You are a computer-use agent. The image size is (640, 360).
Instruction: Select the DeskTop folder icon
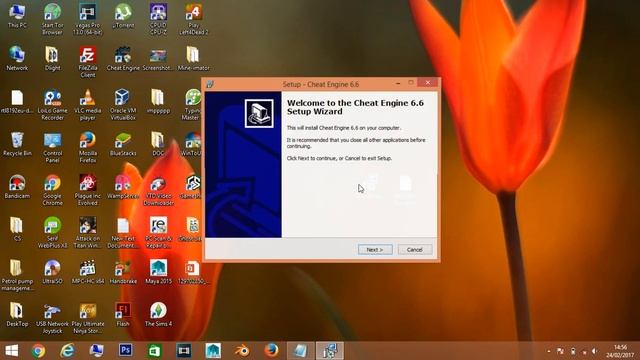(x=17, y=314)
